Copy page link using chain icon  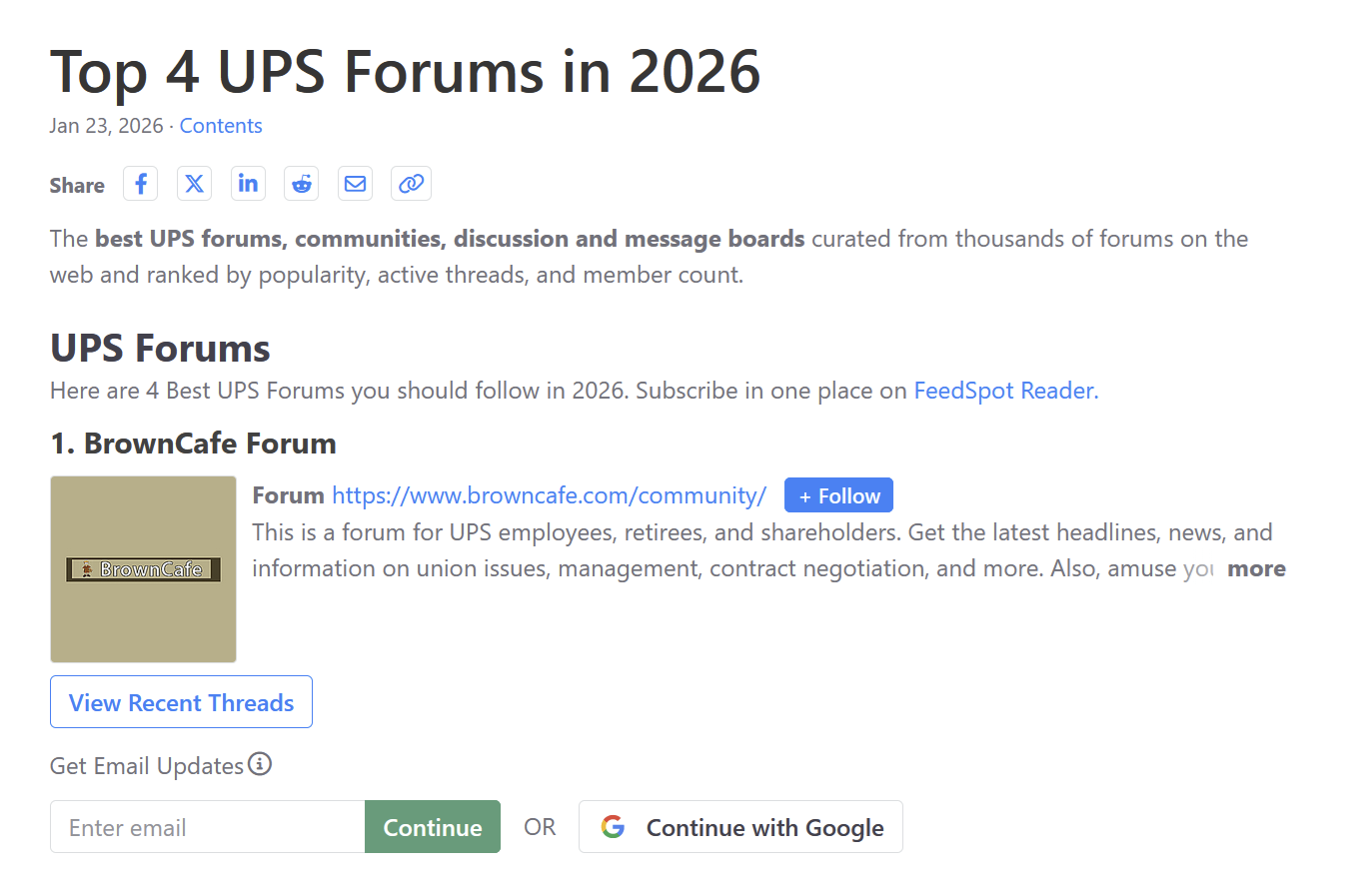coord(411,184)
